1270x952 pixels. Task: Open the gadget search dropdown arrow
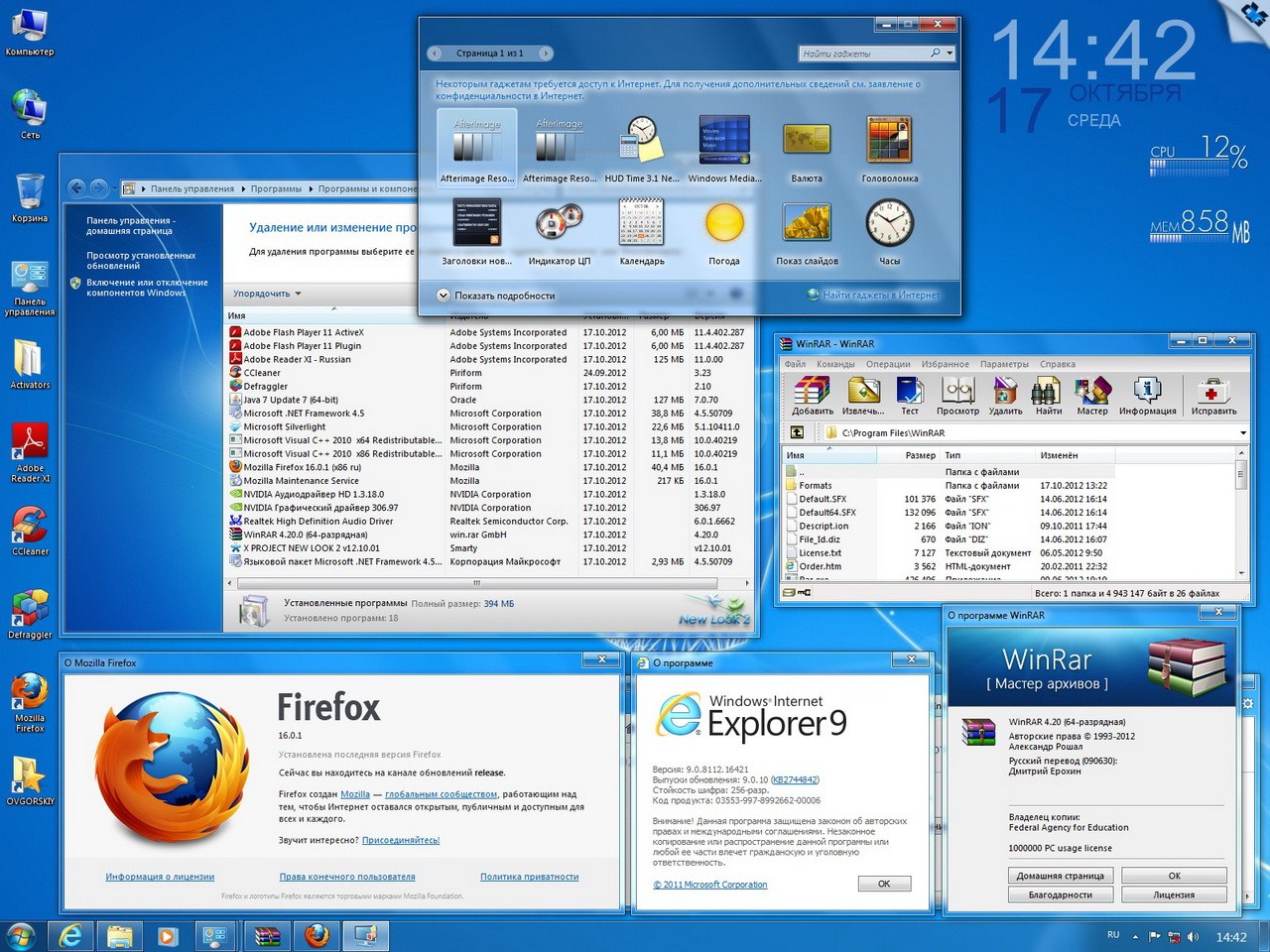click(x=950, y=53)
